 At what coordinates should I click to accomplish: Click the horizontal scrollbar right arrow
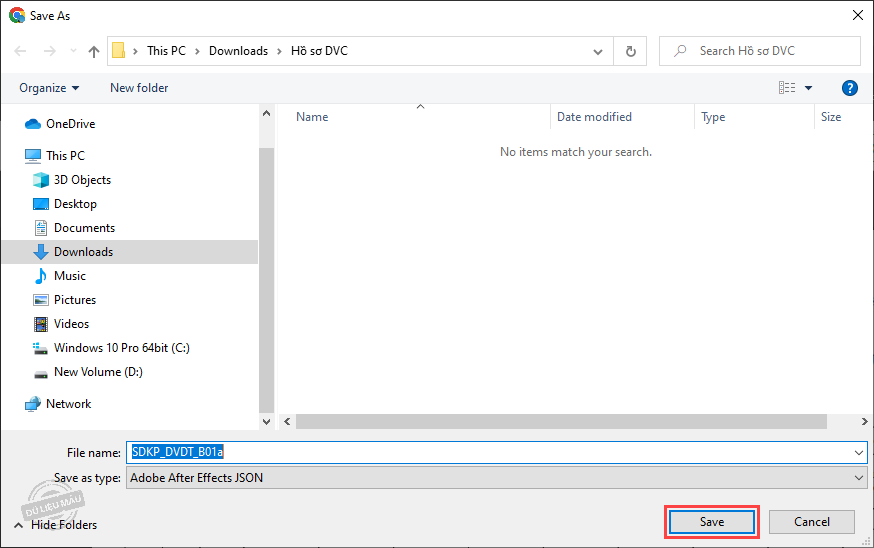point(865,421)
